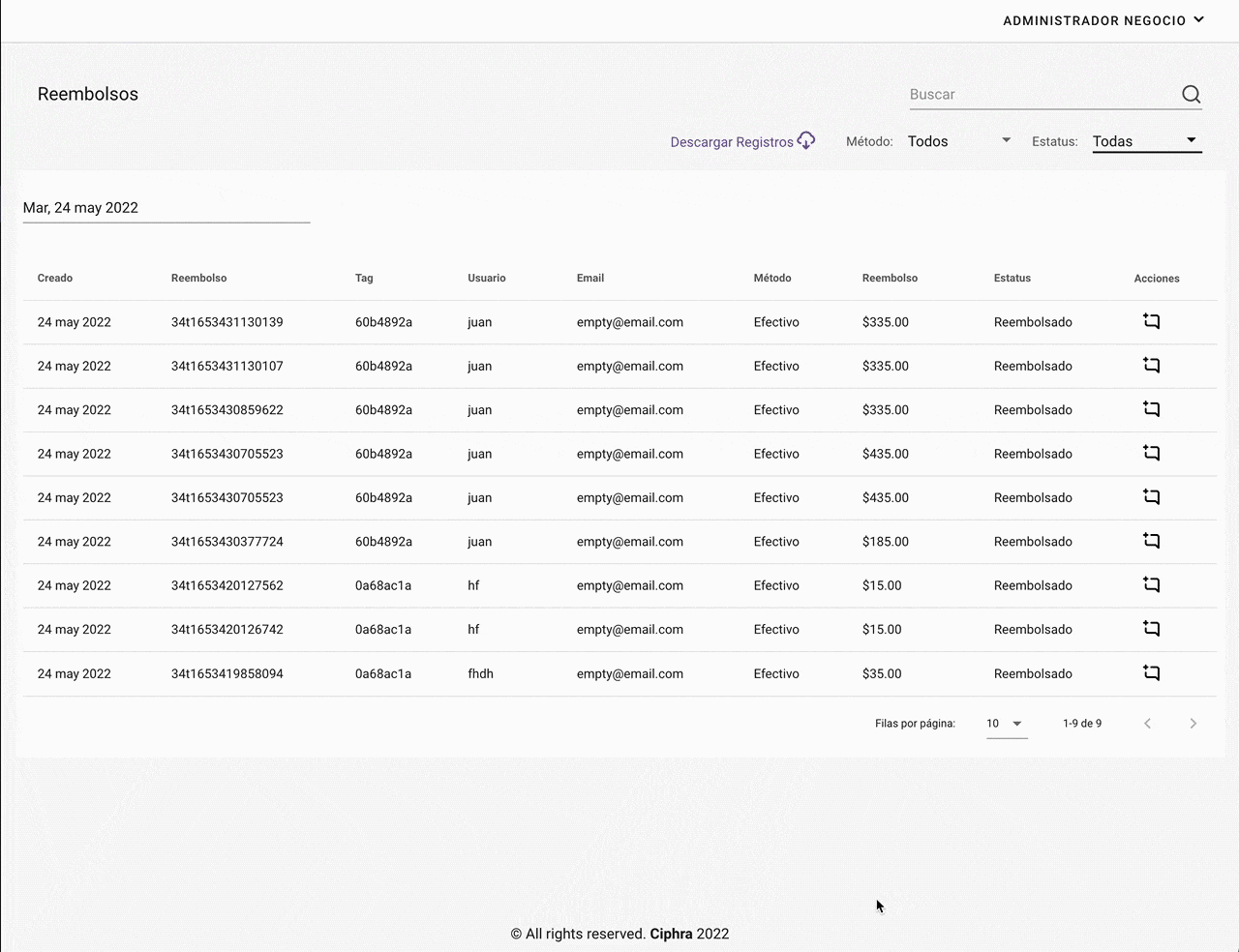Click refund action icon for $185.00 row
The image size is (1239, 952).
pos(1151,541)
